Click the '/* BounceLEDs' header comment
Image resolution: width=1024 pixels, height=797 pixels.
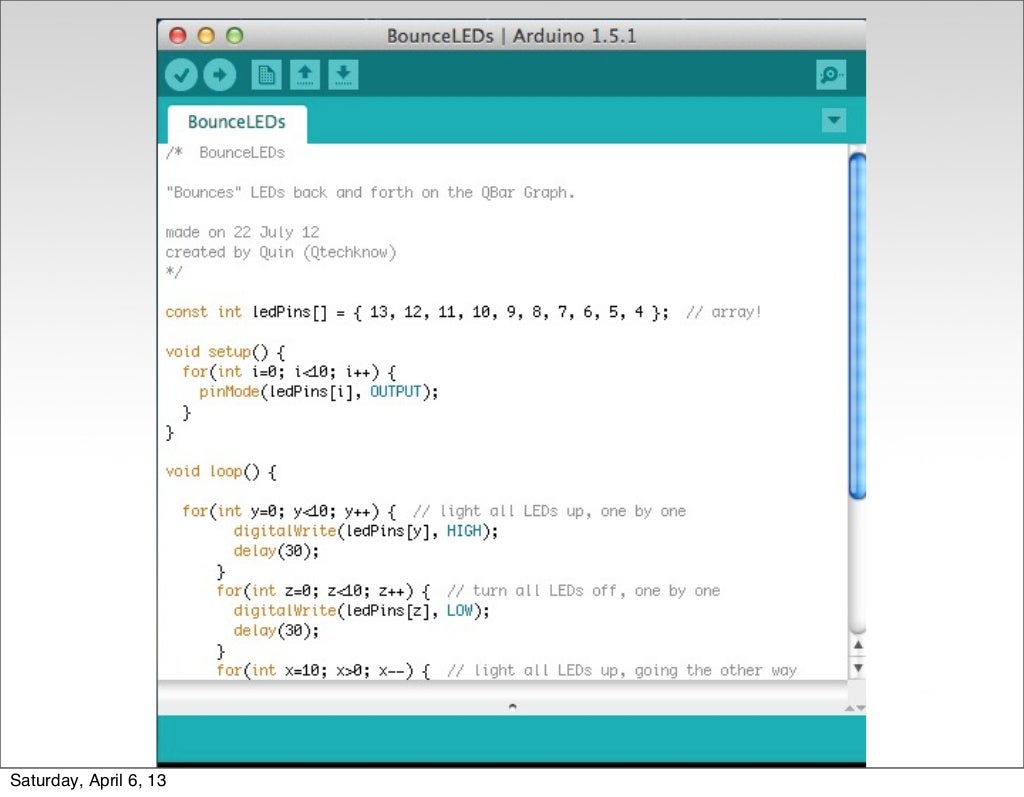pos(225,153)
